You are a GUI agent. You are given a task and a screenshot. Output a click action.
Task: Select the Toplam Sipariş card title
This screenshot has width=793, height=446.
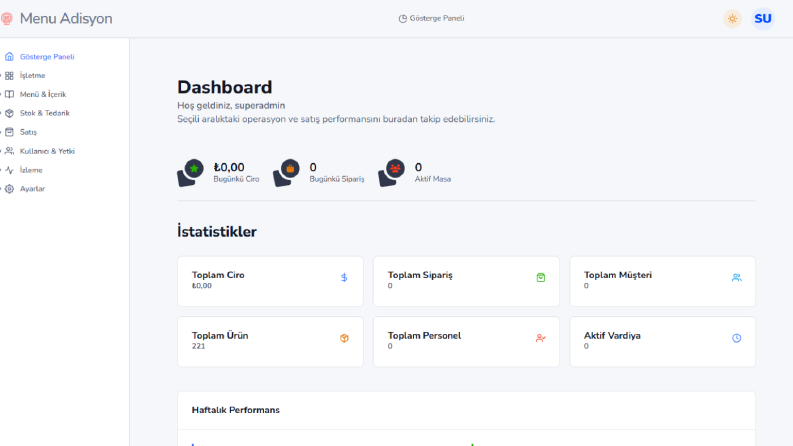point(420,275)
